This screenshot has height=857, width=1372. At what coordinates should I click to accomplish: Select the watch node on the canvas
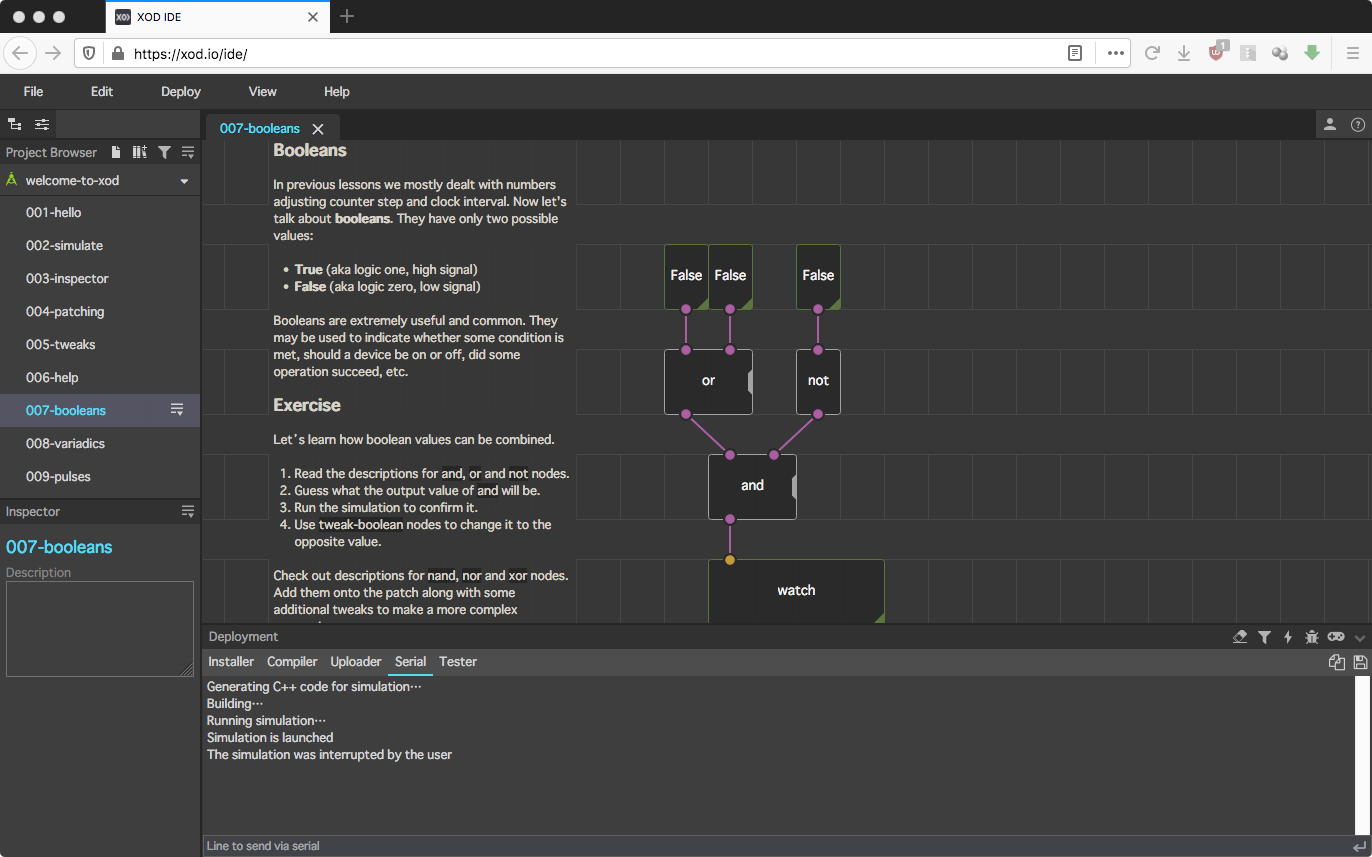(796, 590)
